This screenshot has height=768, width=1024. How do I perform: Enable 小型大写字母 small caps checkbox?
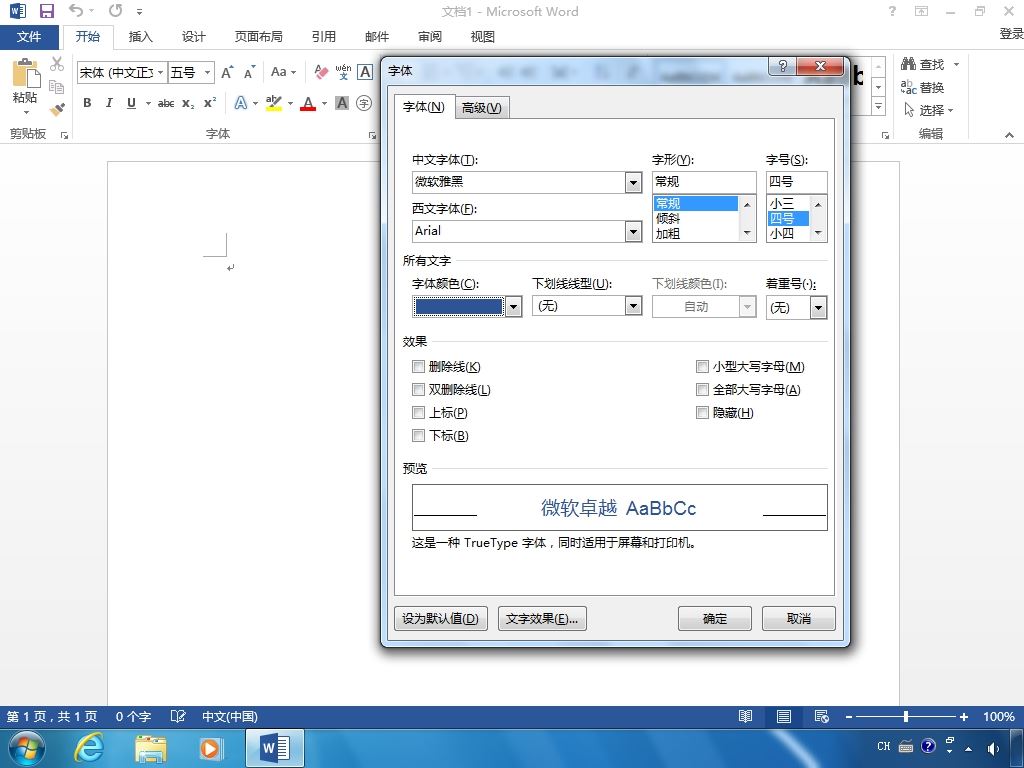(702, 366)
